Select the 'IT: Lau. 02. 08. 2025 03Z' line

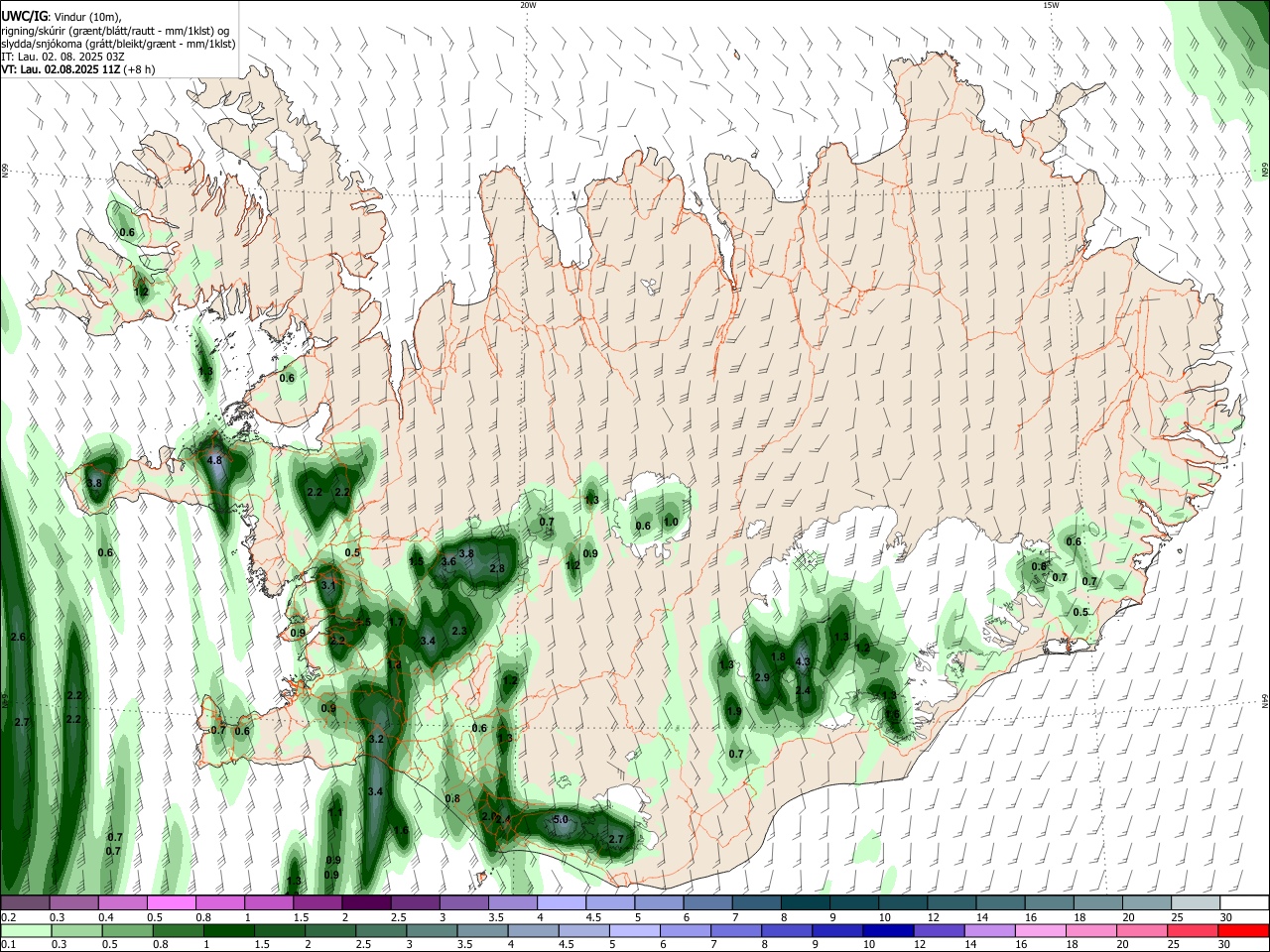[63, 57]
